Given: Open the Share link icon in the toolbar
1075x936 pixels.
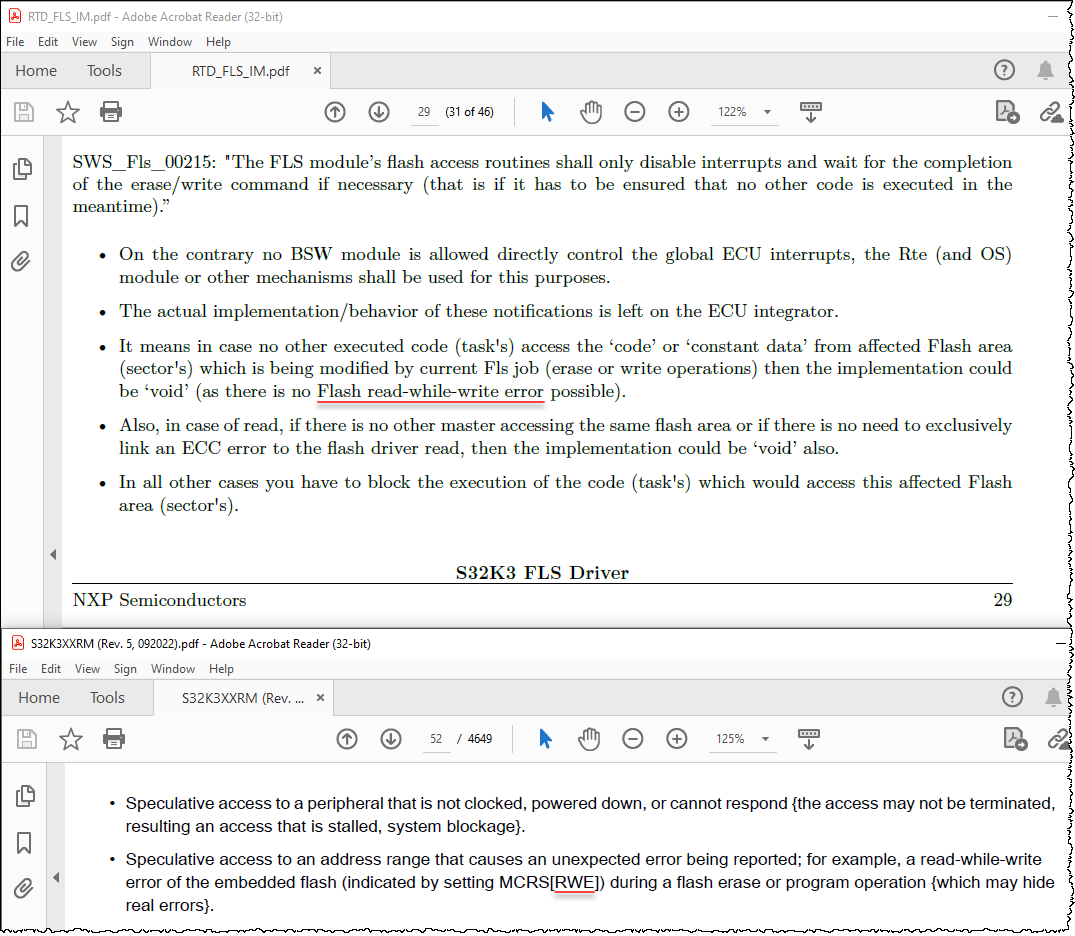Looking at the screenshot, I should point(1054,112).
